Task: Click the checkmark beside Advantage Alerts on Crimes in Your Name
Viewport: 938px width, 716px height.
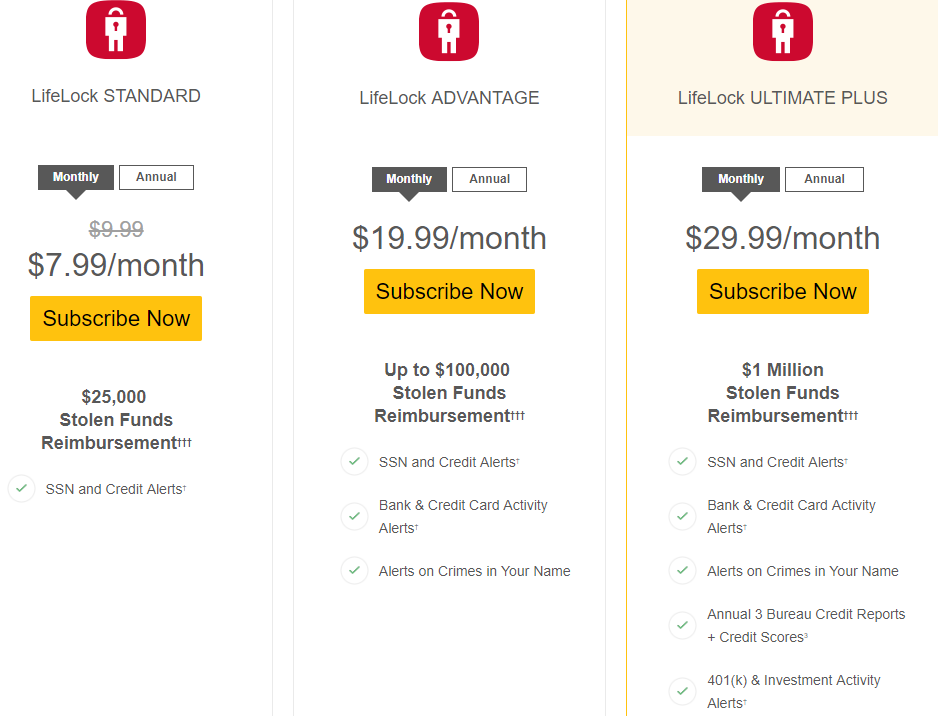Action: pyautogui.click(x=355, y=571)
